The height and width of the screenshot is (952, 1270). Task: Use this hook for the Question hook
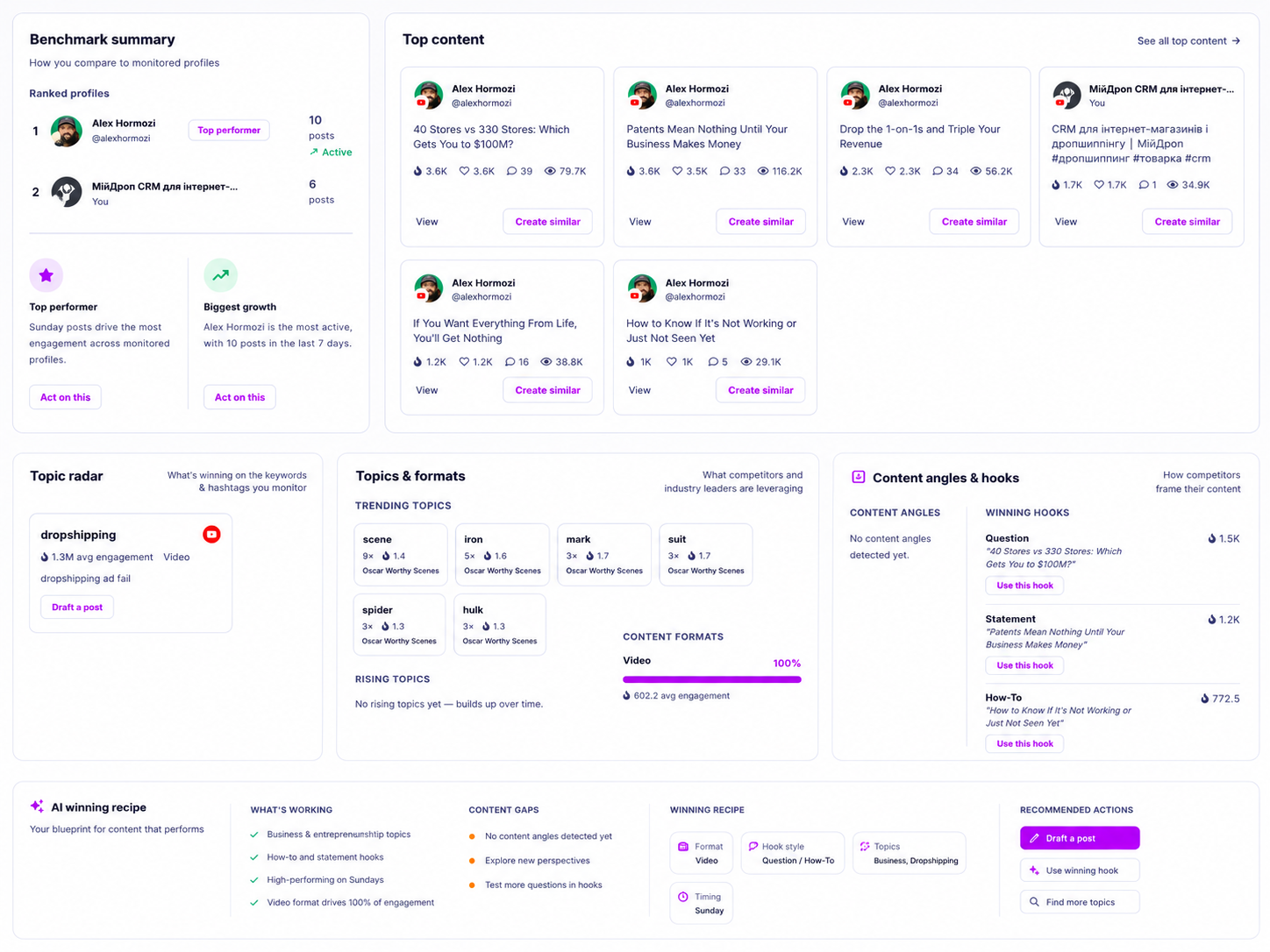pyautogui.click(x=1024, y=586)
